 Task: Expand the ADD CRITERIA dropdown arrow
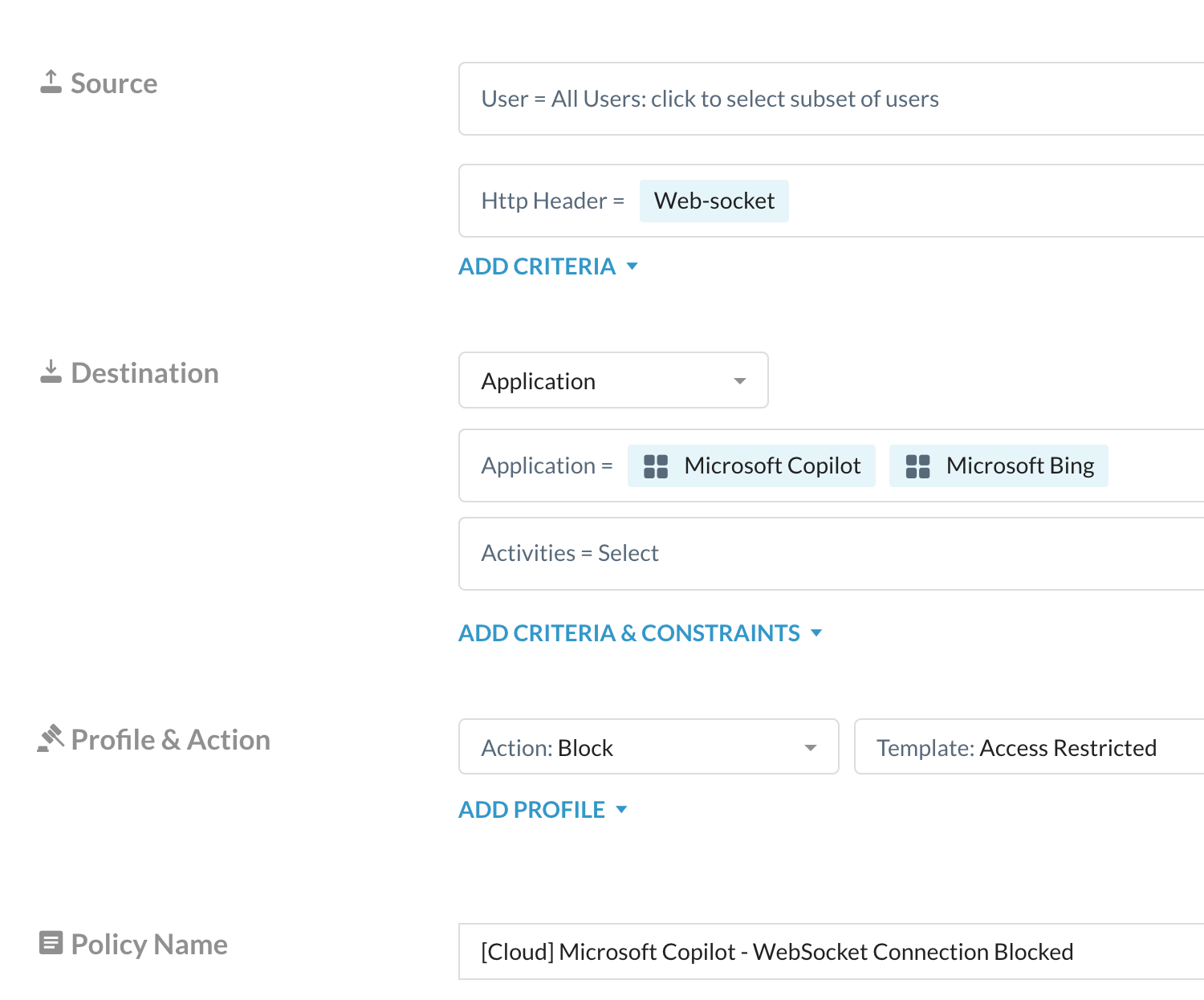point(632,266)
